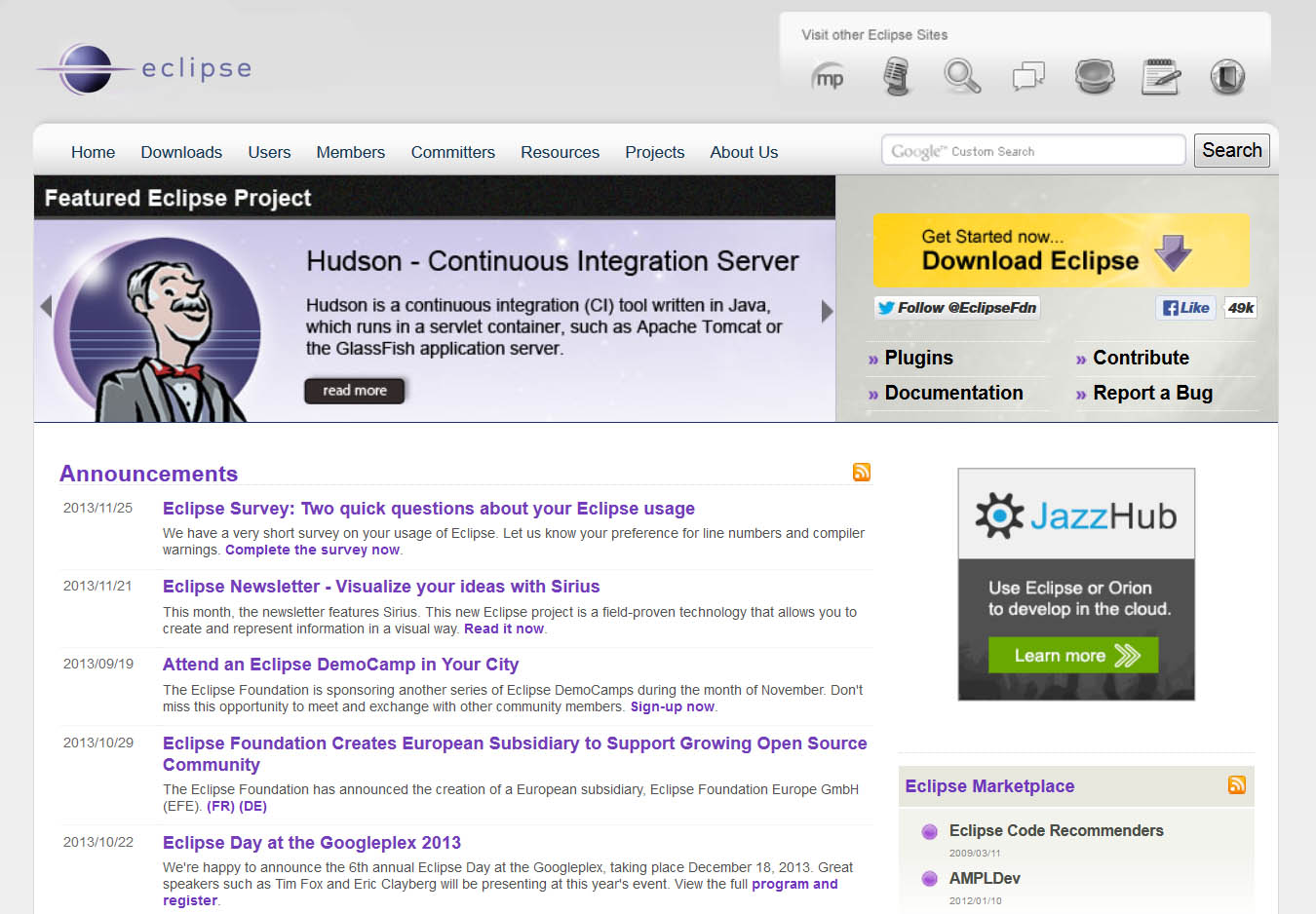Open 'Attend an Eclipse DemoCamp' announcement
Image resolution: width=1316 pixels, height=914 pixels.
point(340,665)
